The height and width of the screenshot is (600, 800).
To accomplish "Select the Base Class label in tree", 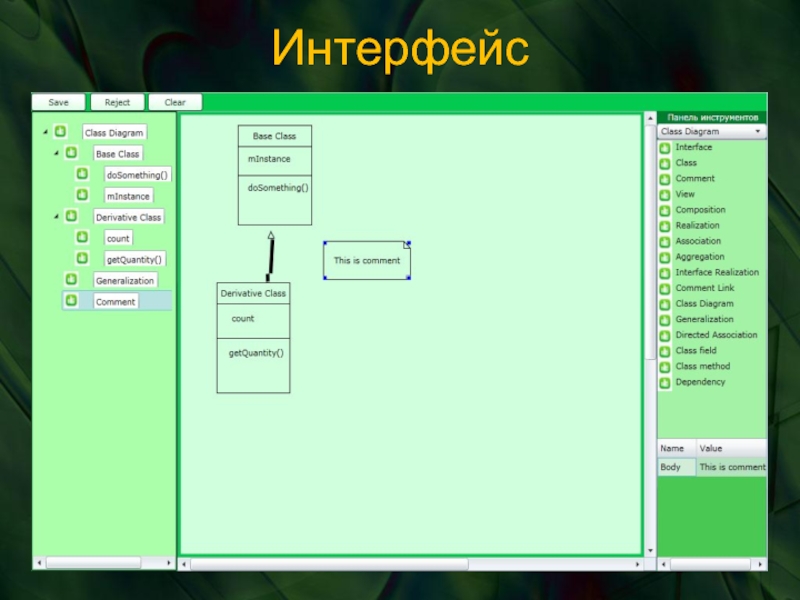I will point(117,154).
